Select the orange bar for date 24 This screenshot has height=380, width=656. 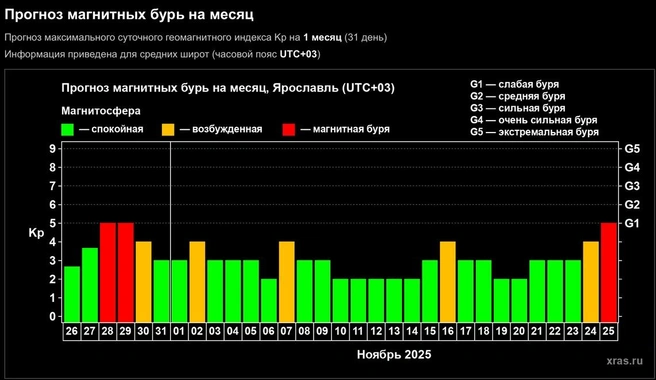coord(591,282)
